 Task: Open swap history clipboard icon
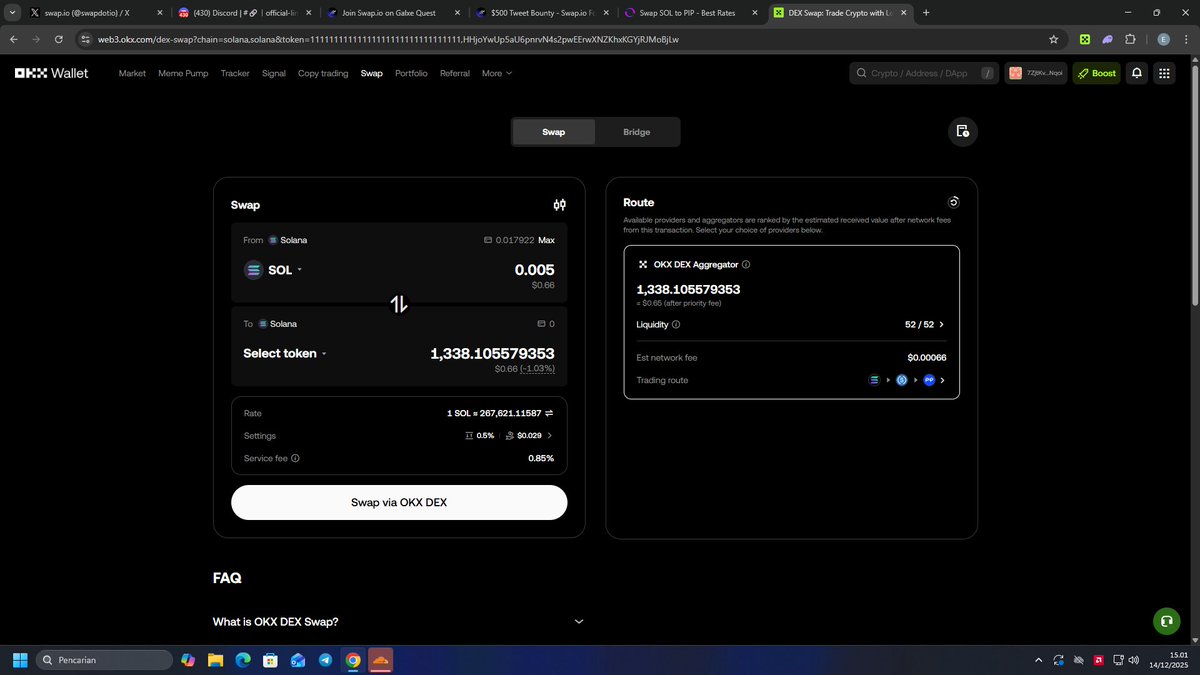[x=962, y=132]
